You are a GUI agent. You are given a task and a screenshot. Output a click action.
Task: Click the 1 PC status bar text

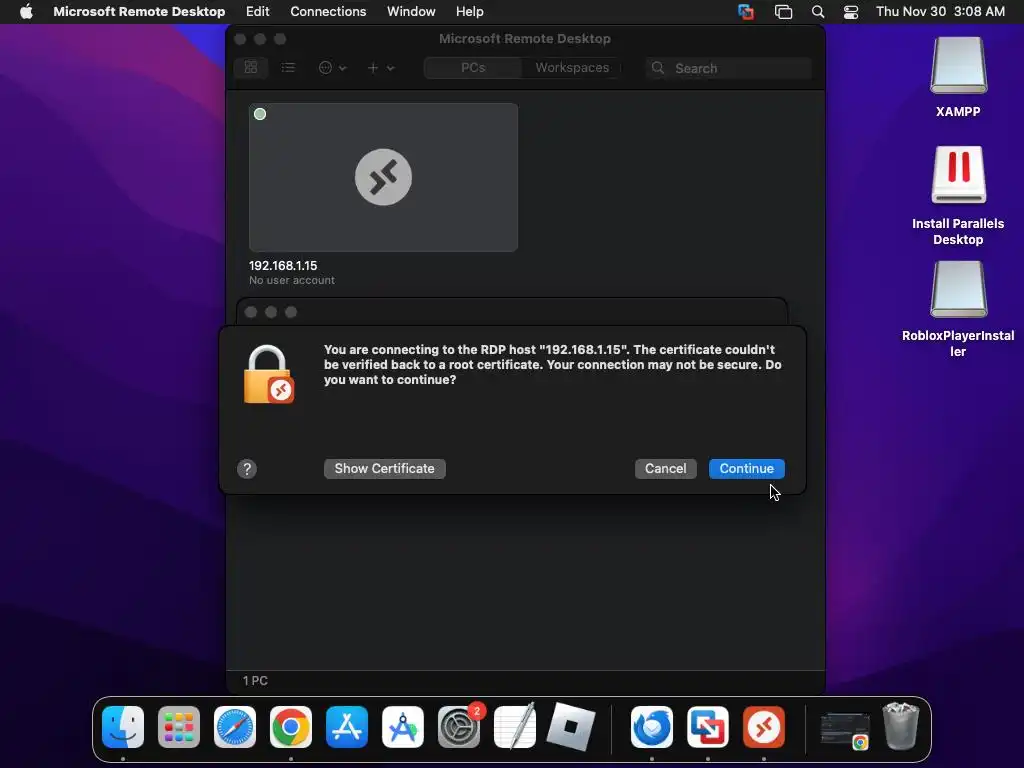coord(255,680)
